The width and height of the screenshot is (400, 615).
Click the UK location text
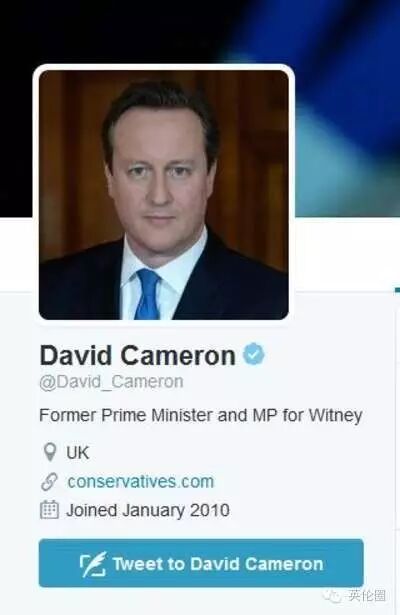tap(78, 453)
